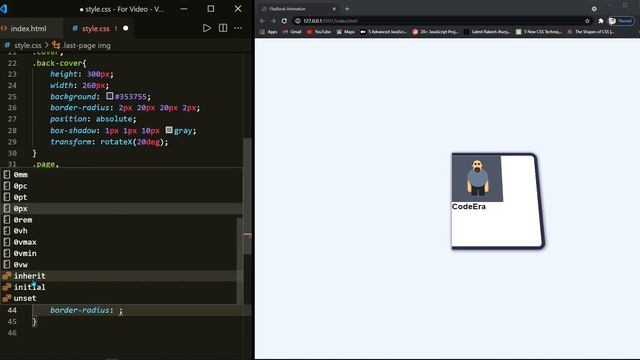
Task: Minimize the VS Code window
Action: [x=184, y=9]
